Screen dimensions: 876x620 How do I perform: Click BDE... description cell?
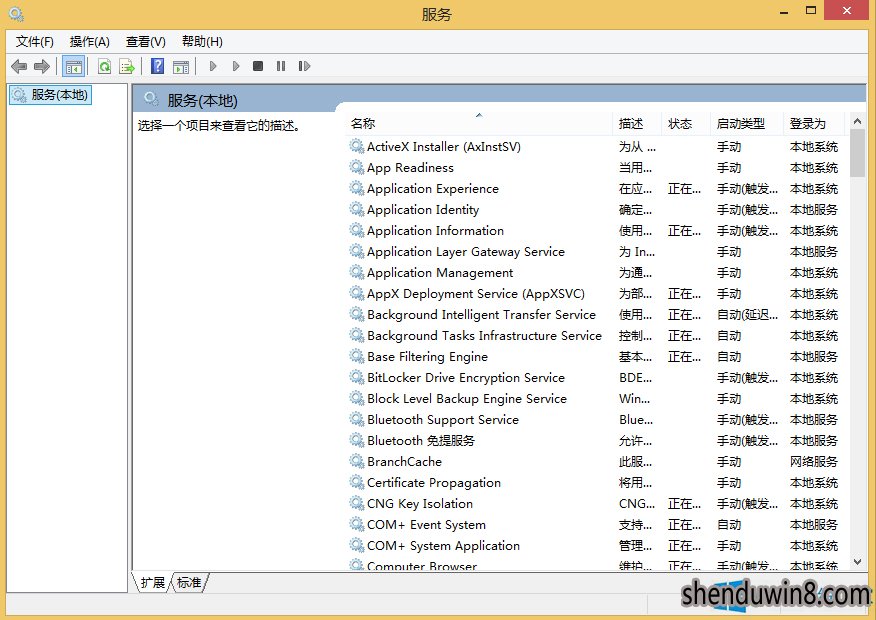click(x=635, y=378)
